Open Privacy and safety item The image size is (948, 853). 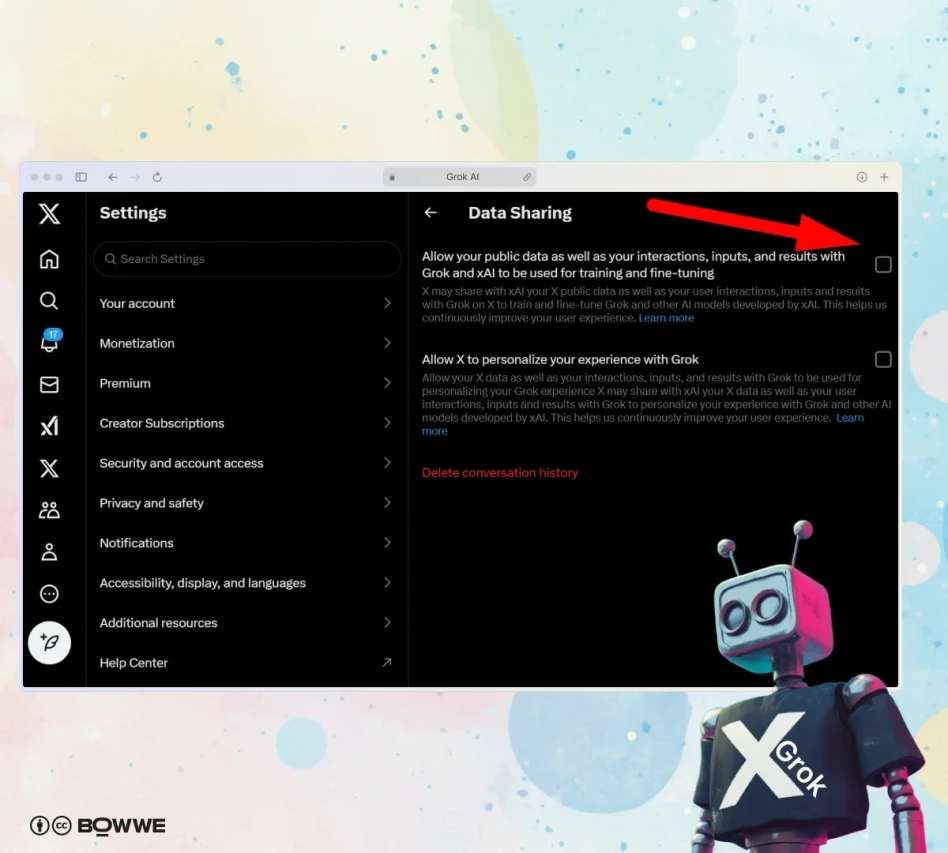(247, 502)
